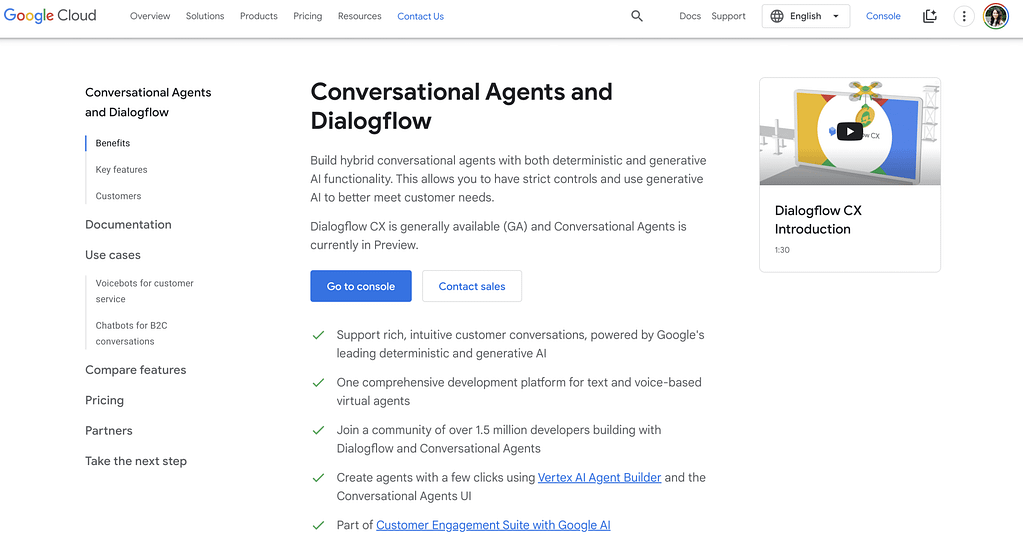Open the English language dropdown
This screenshot has height=545, width=1023.
(806, 16)
